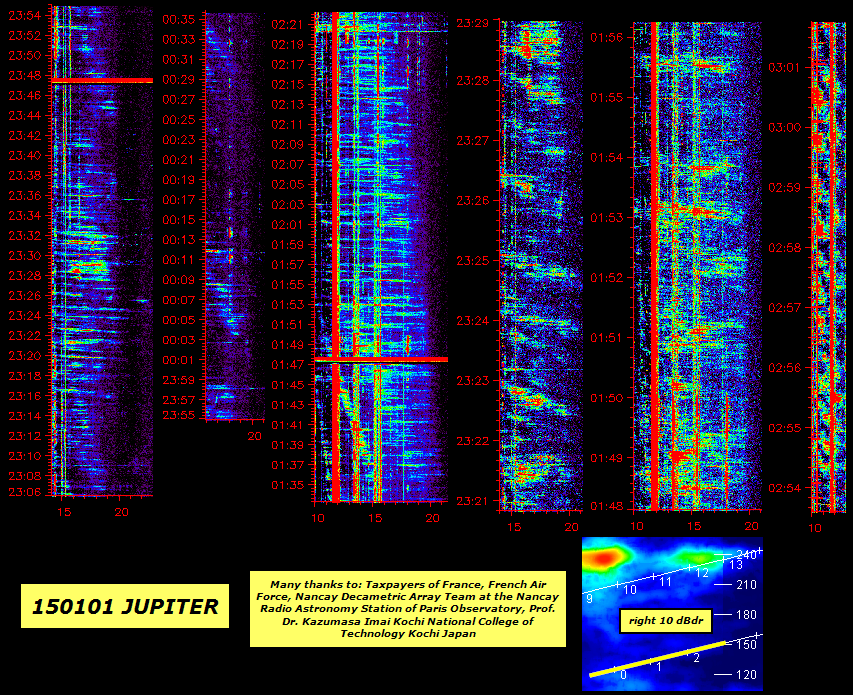Click the 23:59 time label
The image size is (853, 695).
(178, 380)
